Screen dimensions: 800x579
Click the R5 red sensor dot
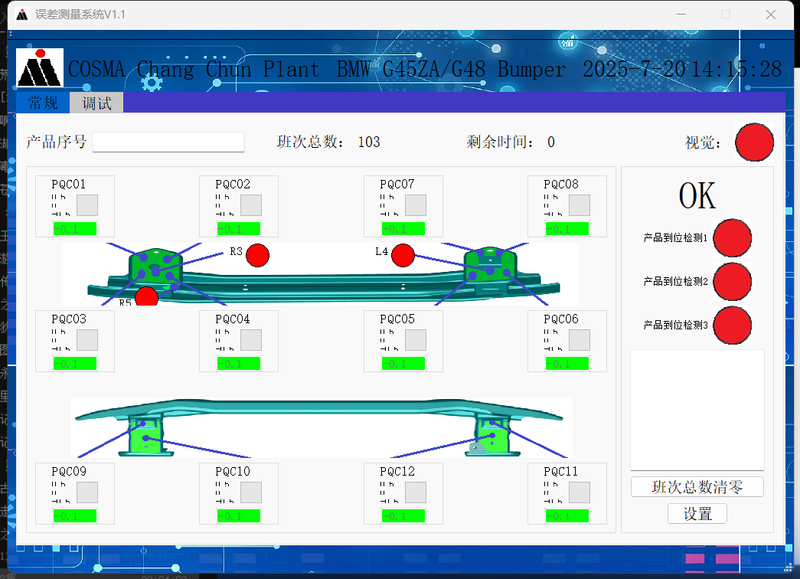pos(147,297)
